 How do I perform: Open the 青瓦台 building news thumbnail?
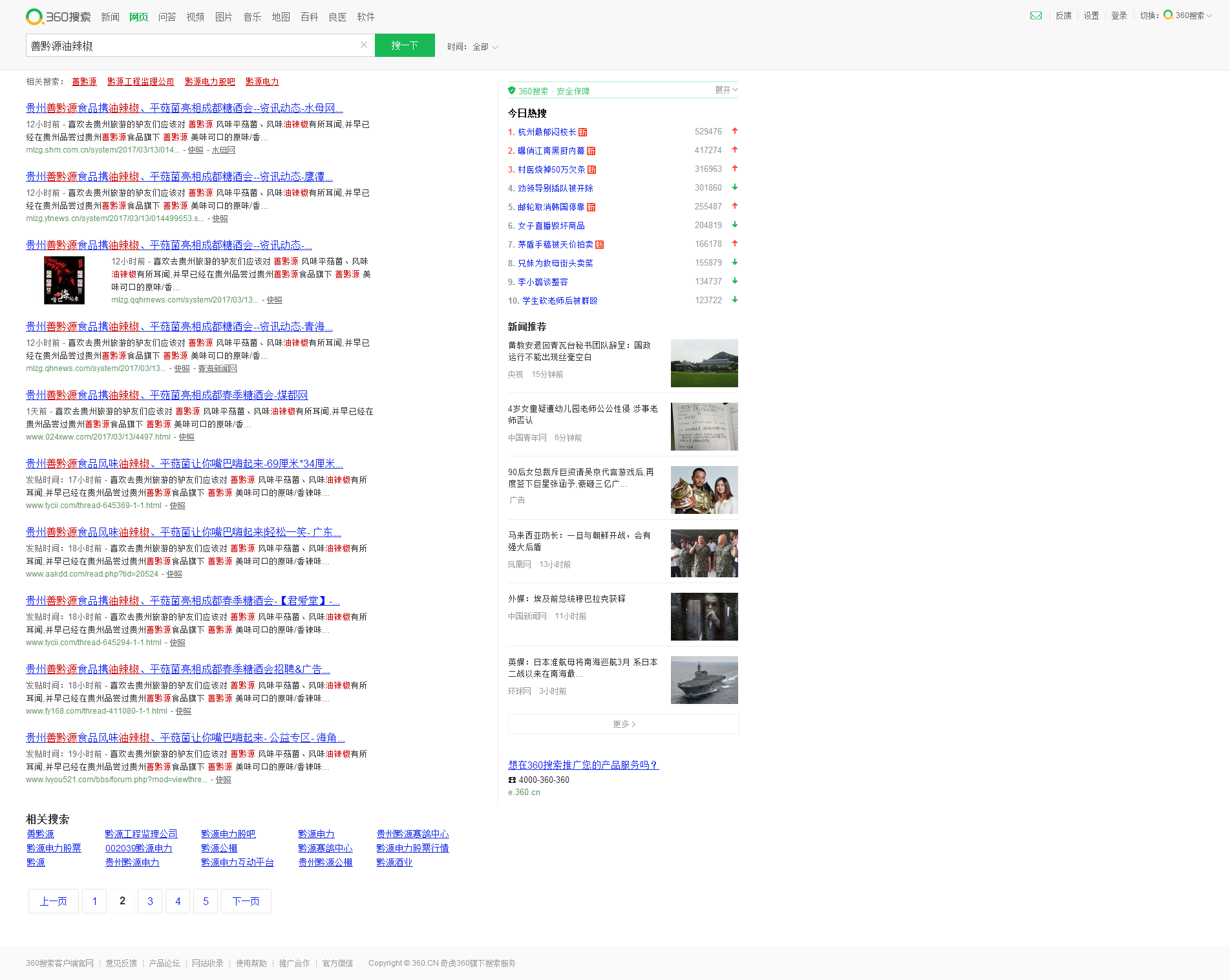point(704,363)
